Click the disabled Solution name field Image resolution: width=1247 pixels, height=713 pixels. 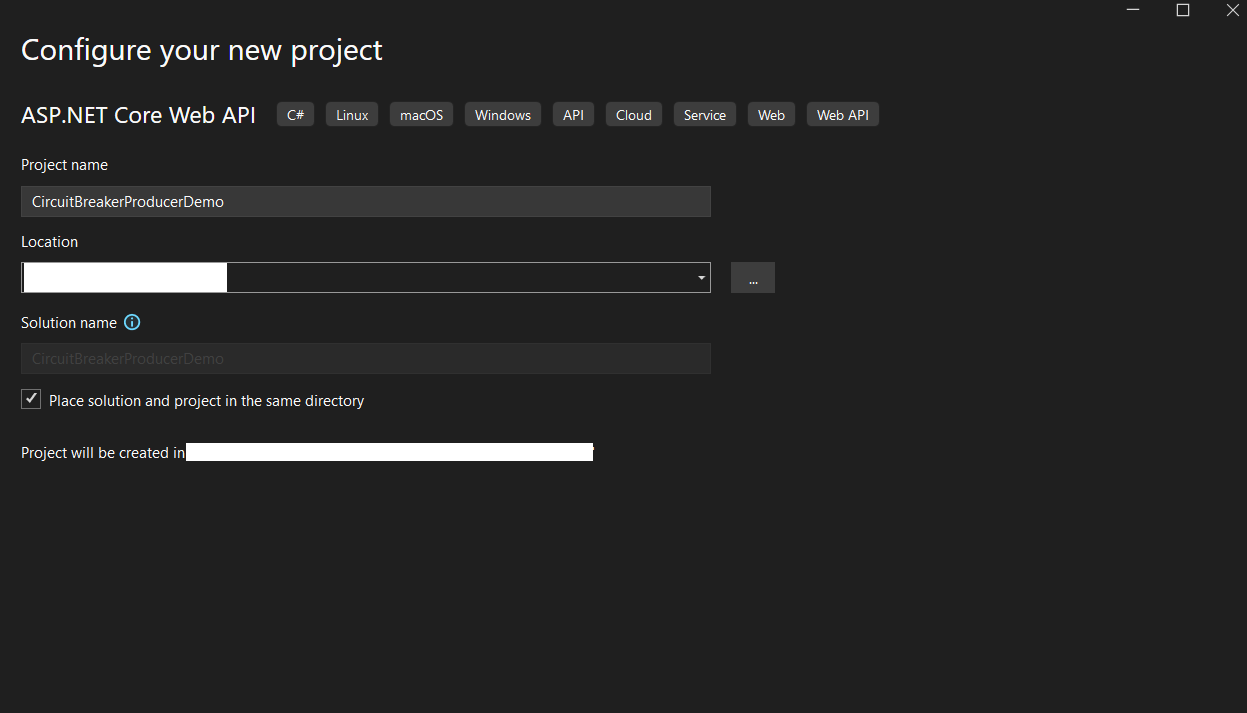pos(365,358)
